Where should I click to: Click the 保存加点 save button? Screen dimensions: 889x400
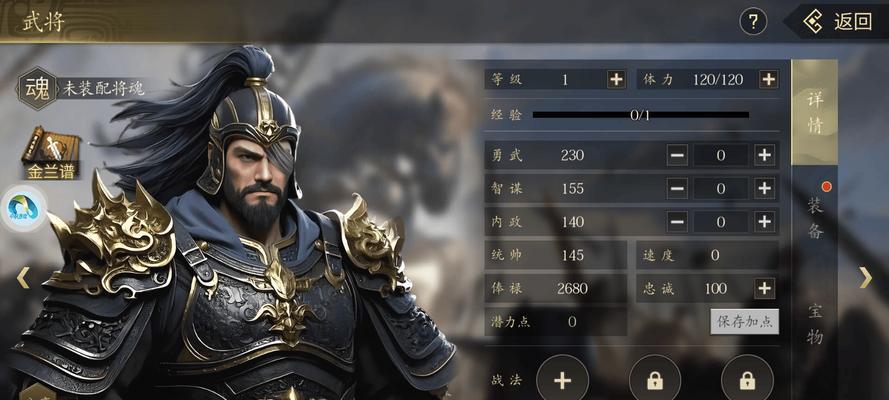click(x=744, y=322)
